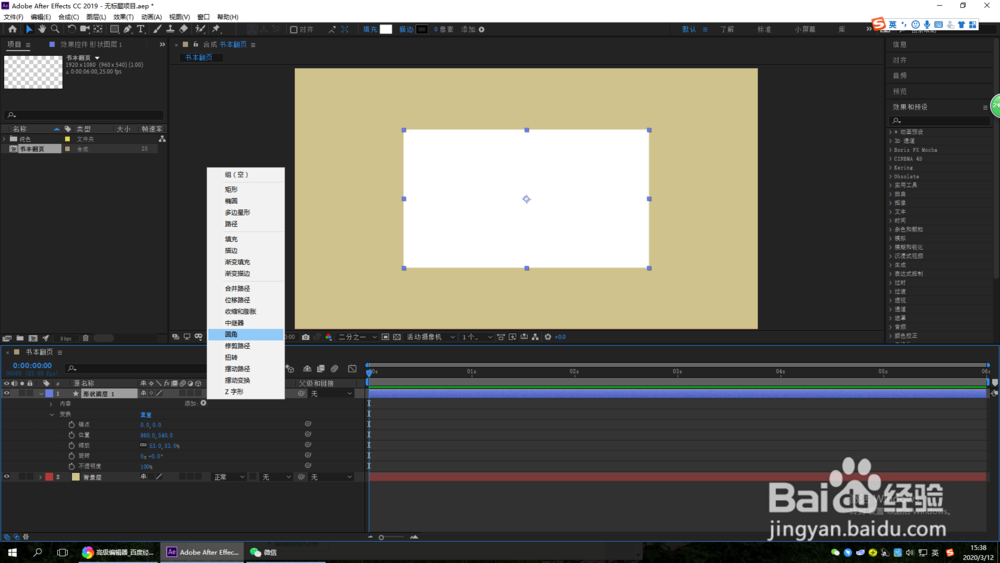Screen dimensions: 1000x563
Task: Hide 背景层 layer with its eye icon
Action: click(6, 477)
